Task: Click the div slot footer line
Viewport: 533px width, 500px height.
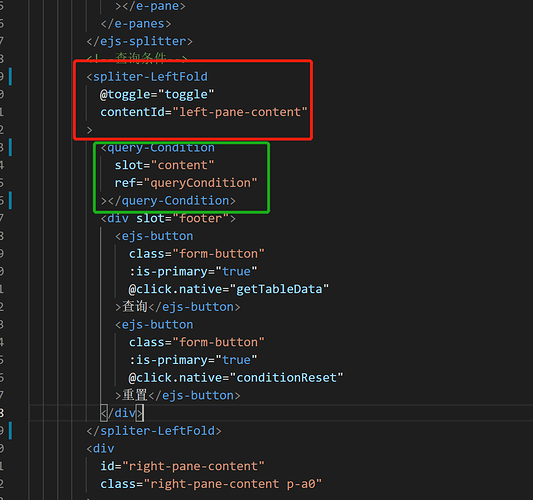Action: [x=168, y=218]
